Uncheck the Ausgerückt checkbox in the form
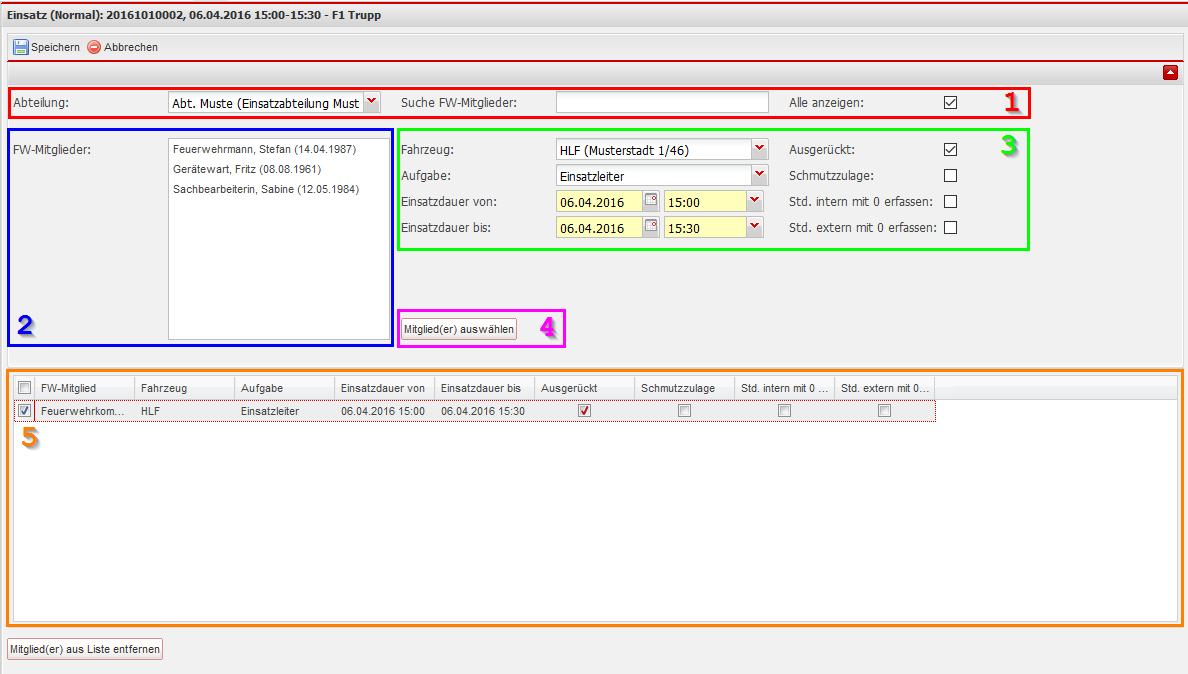 950,150
